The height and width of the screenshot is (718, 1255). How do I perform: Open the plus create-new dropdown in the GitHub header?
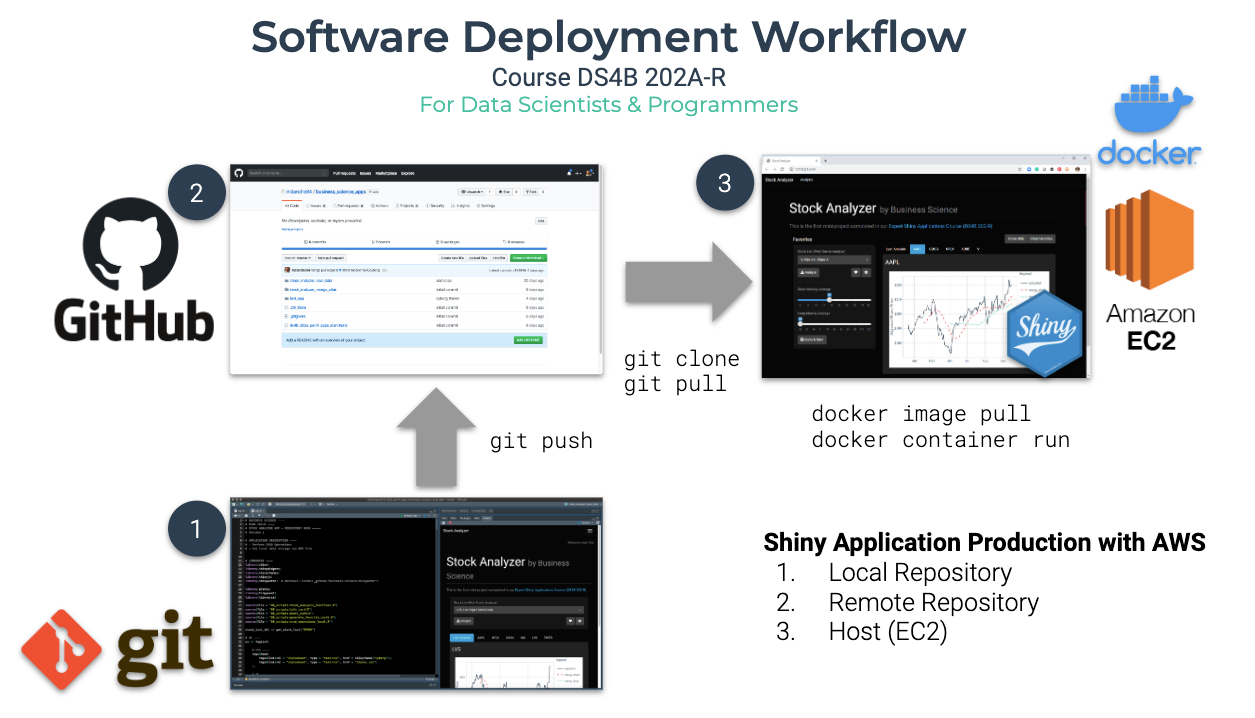580,173
